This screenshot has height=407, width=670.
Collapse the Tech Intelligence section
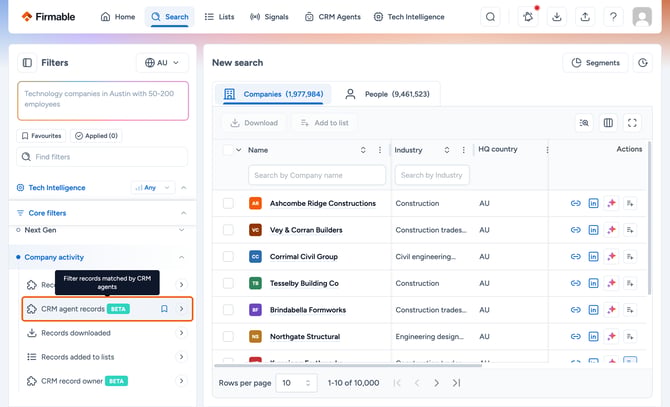[184, 187]
